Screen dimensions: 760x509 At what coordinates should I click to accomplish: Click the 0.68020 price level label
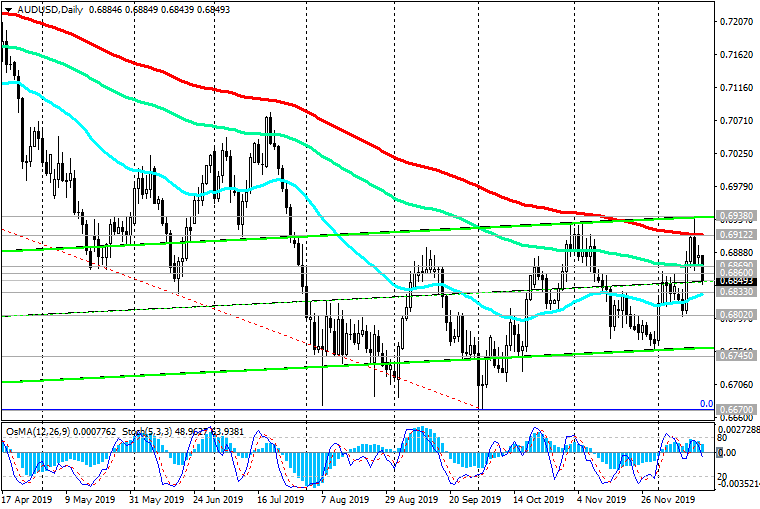736,315
